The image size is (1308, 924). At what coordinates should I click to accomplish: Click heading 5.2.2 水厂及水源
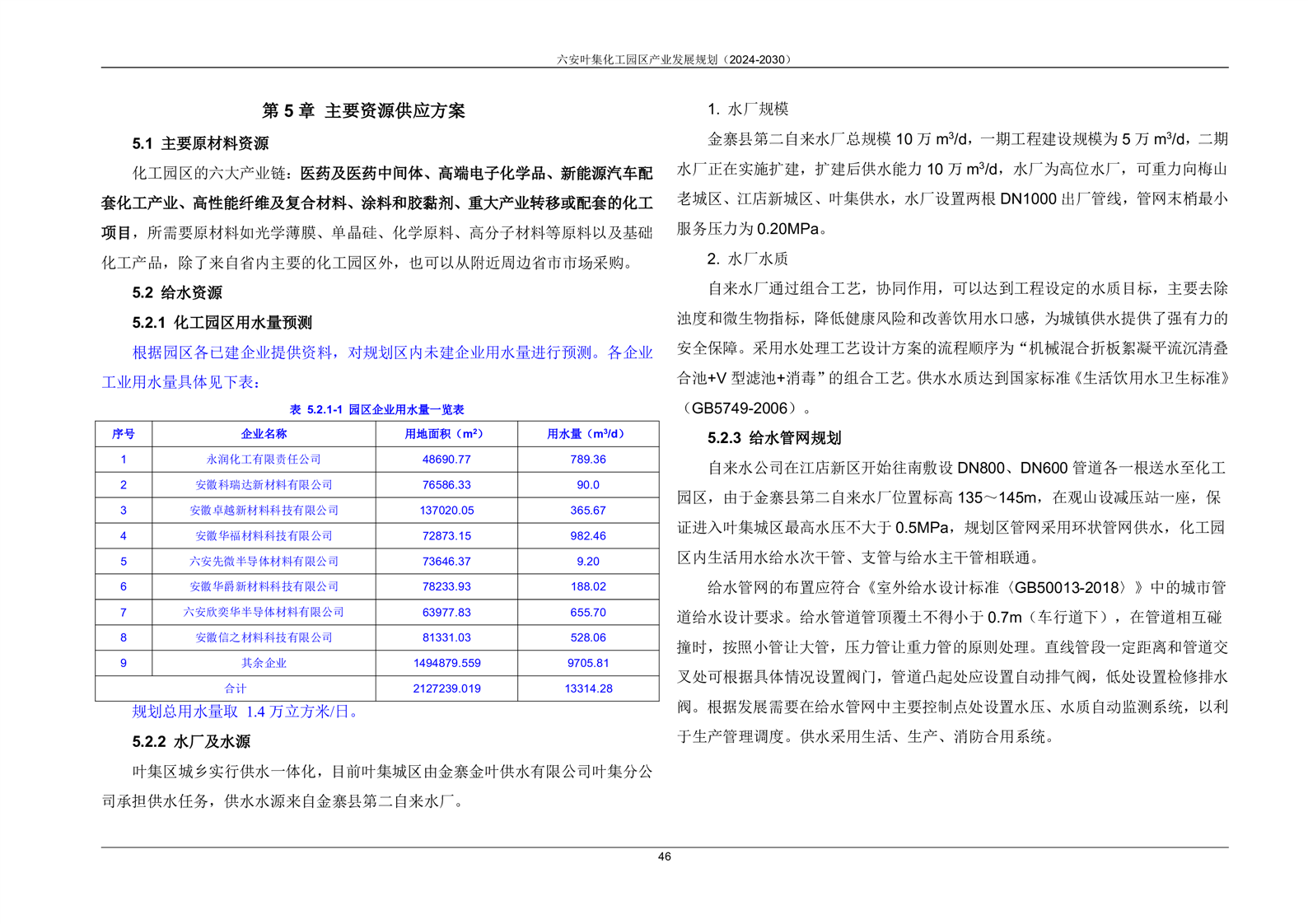[191, 741]
